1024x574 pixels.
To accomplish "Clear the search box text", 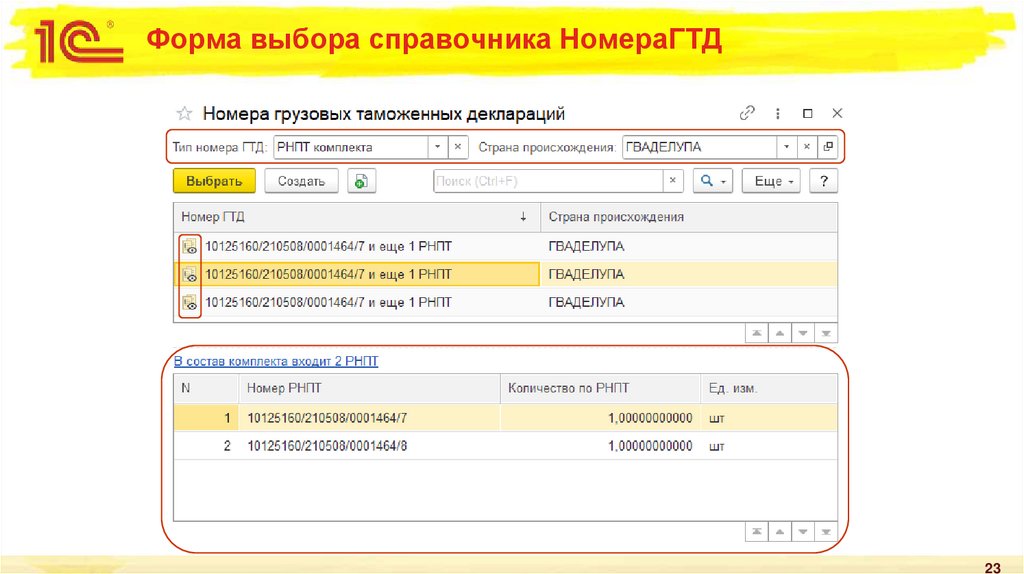I will [673, 181].
